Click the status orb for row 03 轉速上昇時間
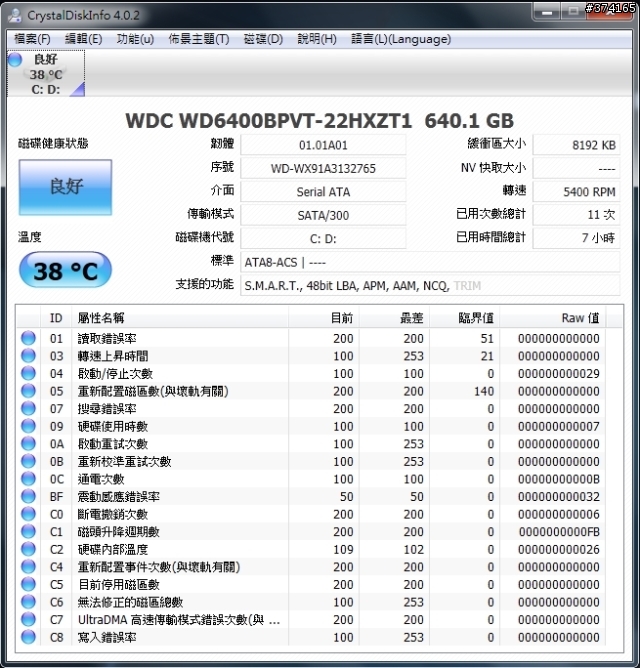Viewport: 640px width, 668px height. pos(28,356)
